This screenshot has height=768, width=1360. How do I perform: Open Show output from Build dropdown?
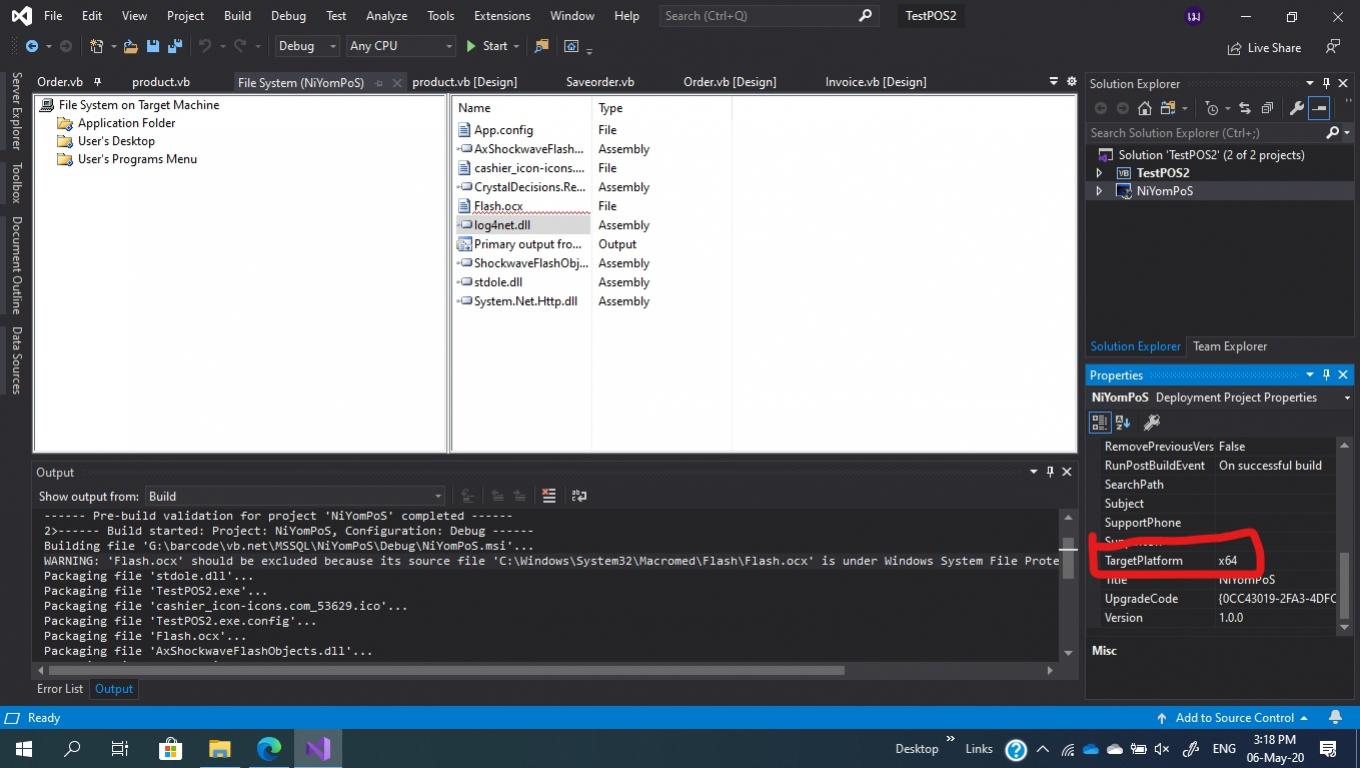pos(294,496)
